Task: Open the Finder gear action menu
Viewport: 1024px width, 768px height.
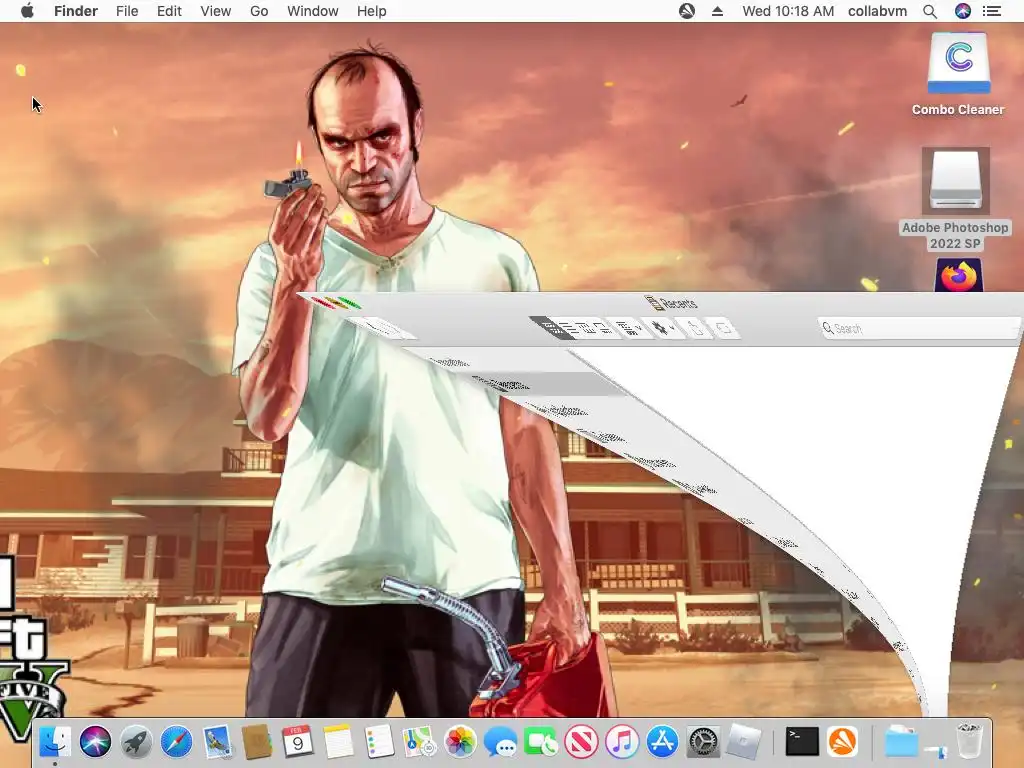Action: [664, 328]
